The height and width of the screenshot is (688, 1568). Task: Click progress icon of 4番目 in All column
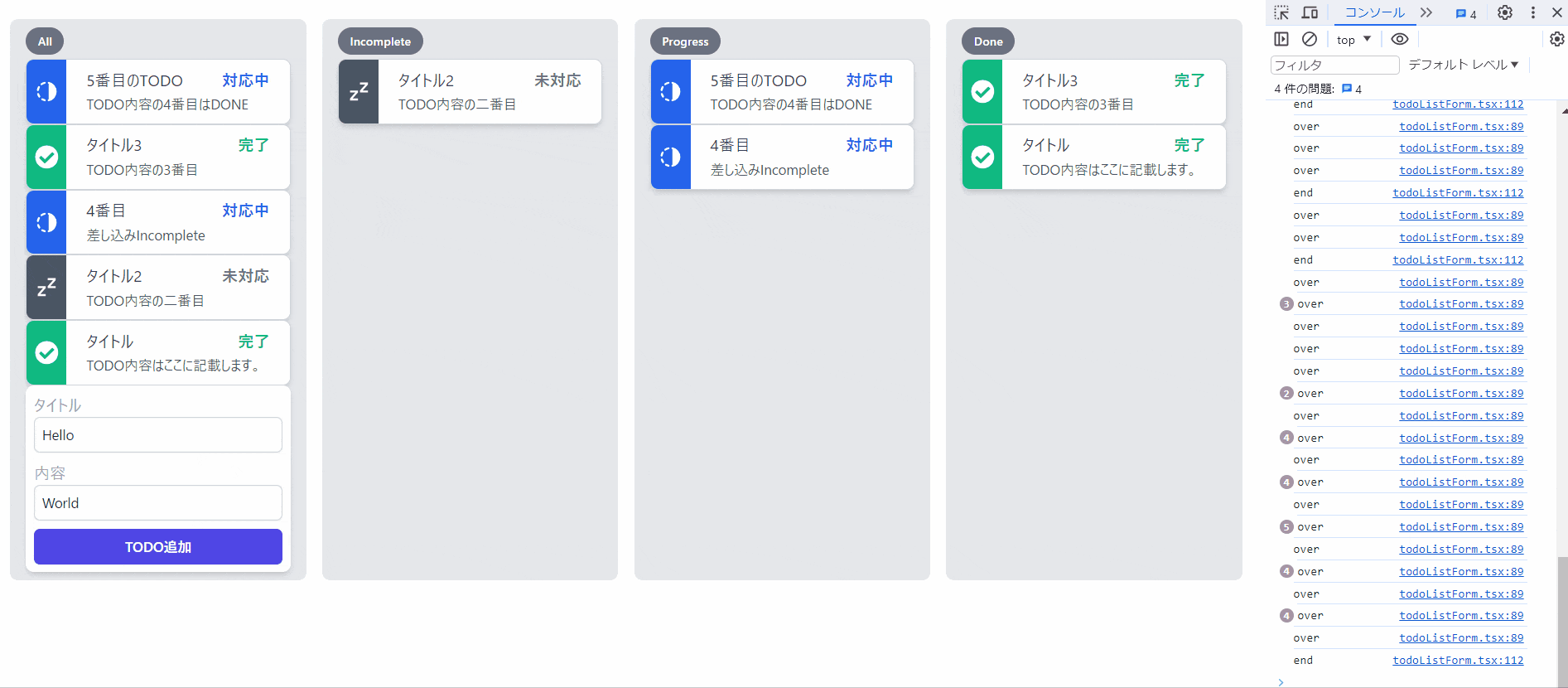(x=46, y=222)
